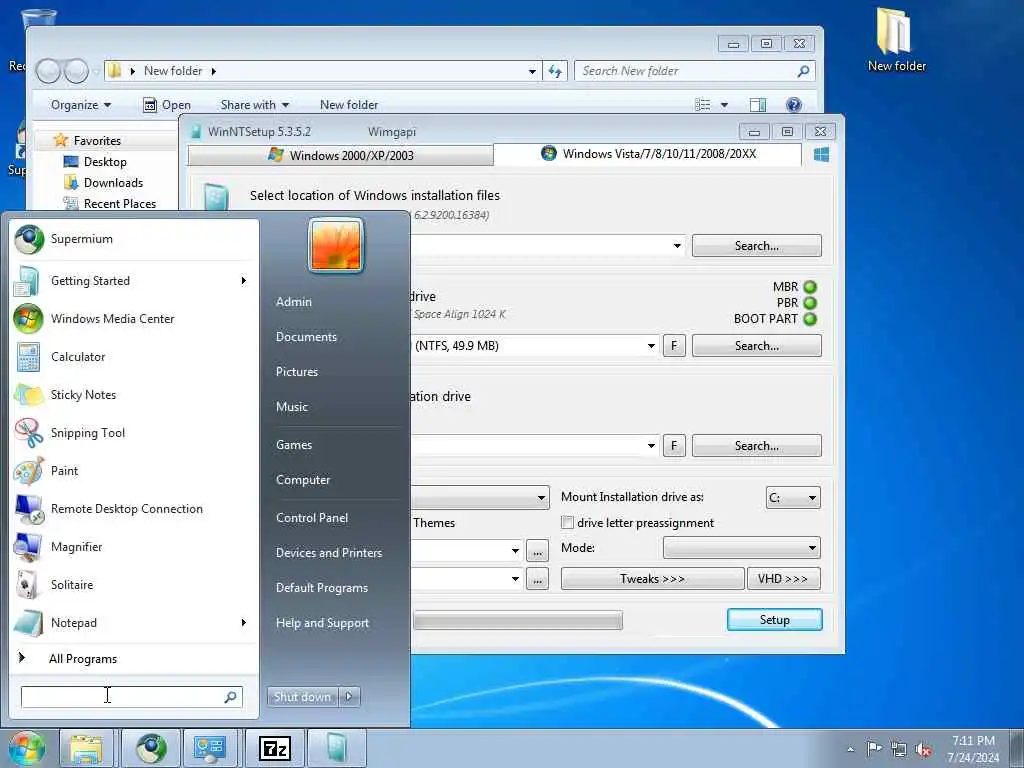Open the Control Panel taskbar icon
Screen dimensions: 1024x768
pos(210,748)
